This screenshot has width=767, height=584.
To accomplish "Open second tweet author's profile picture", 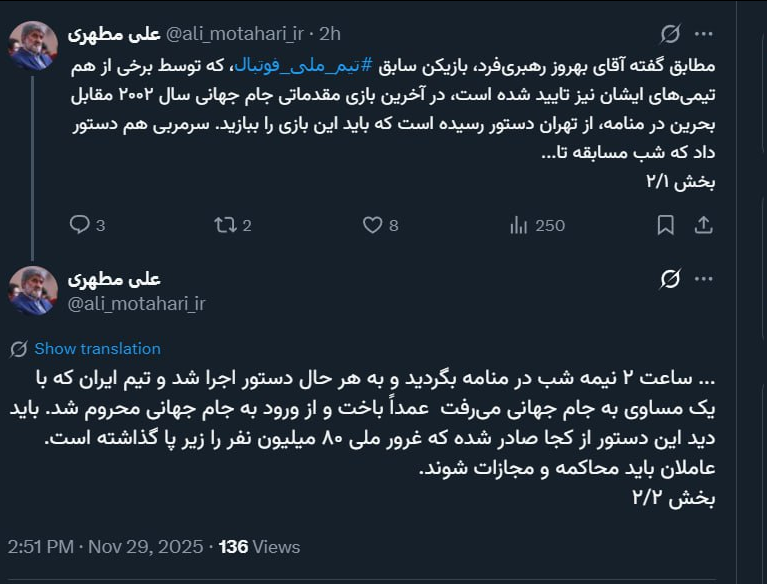I will [33, 291].
